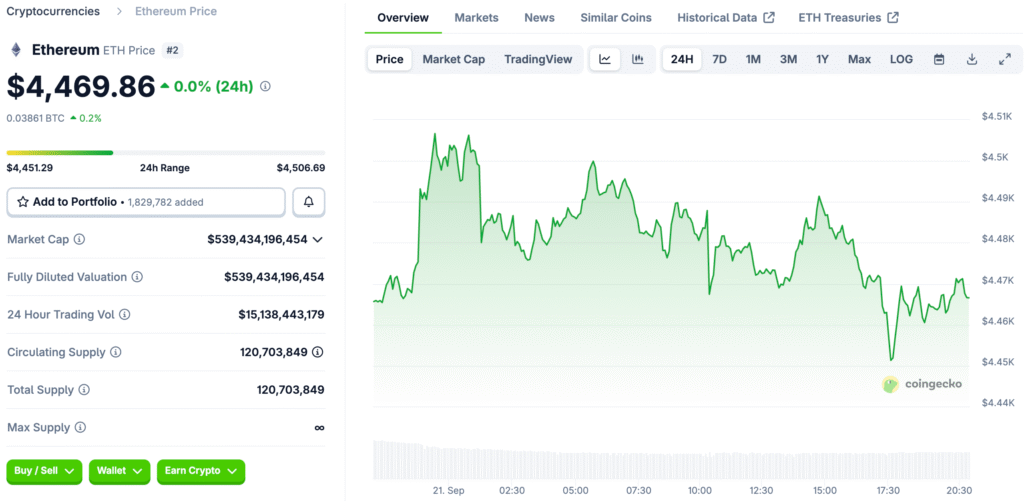Switch to the Similar Coins tab
Screen dimensions: 1024x501
616,18
